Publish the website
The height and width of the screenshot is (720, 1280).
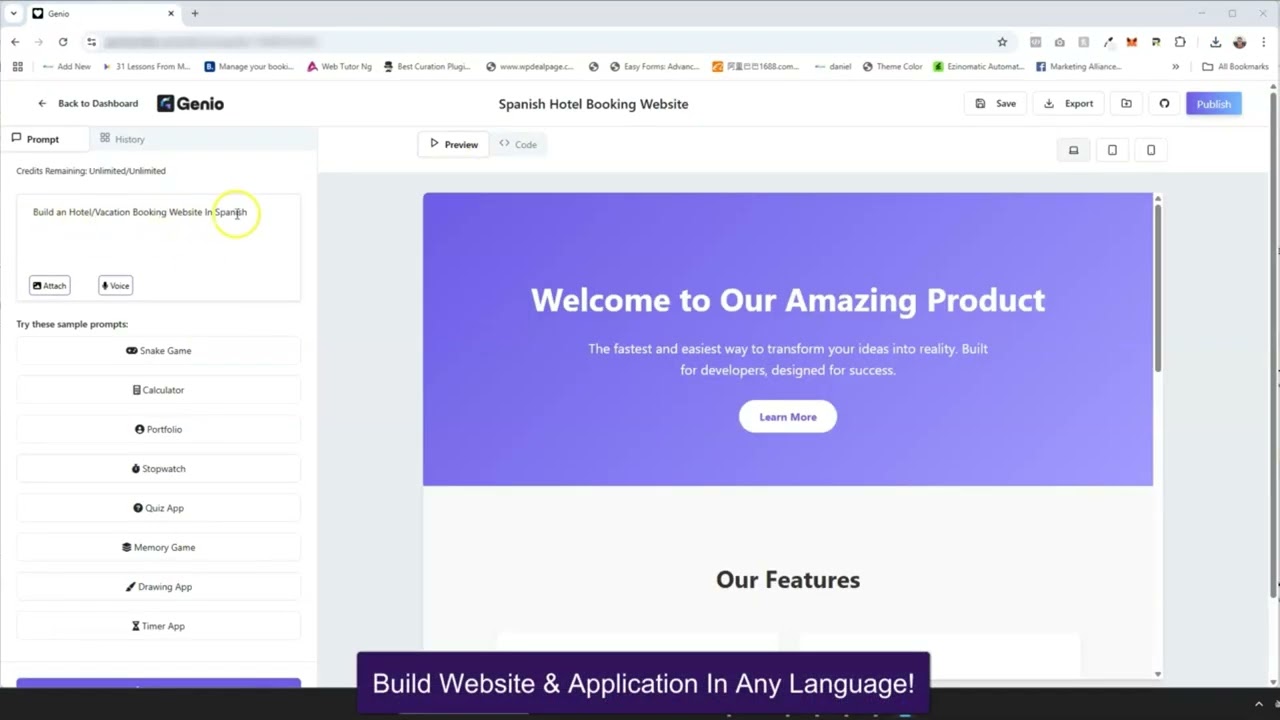coord(1213,104)
